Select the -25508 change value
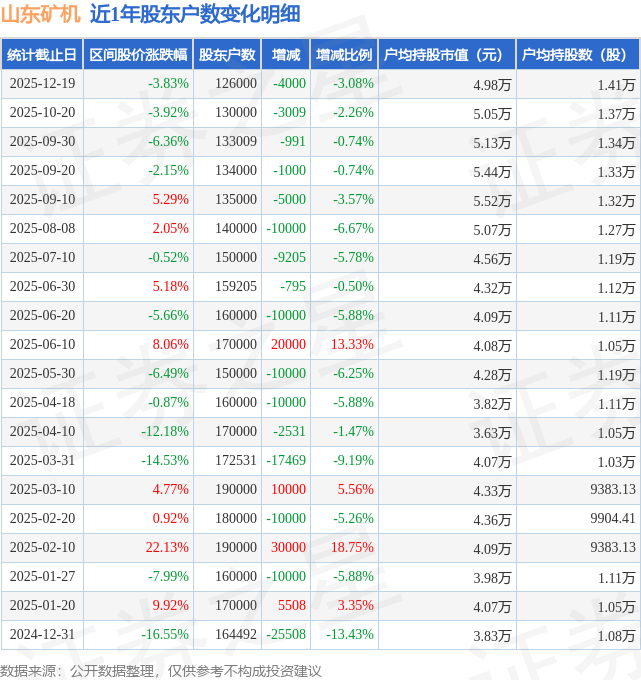This screenshot has height=680, width=641. coord(287,634)
